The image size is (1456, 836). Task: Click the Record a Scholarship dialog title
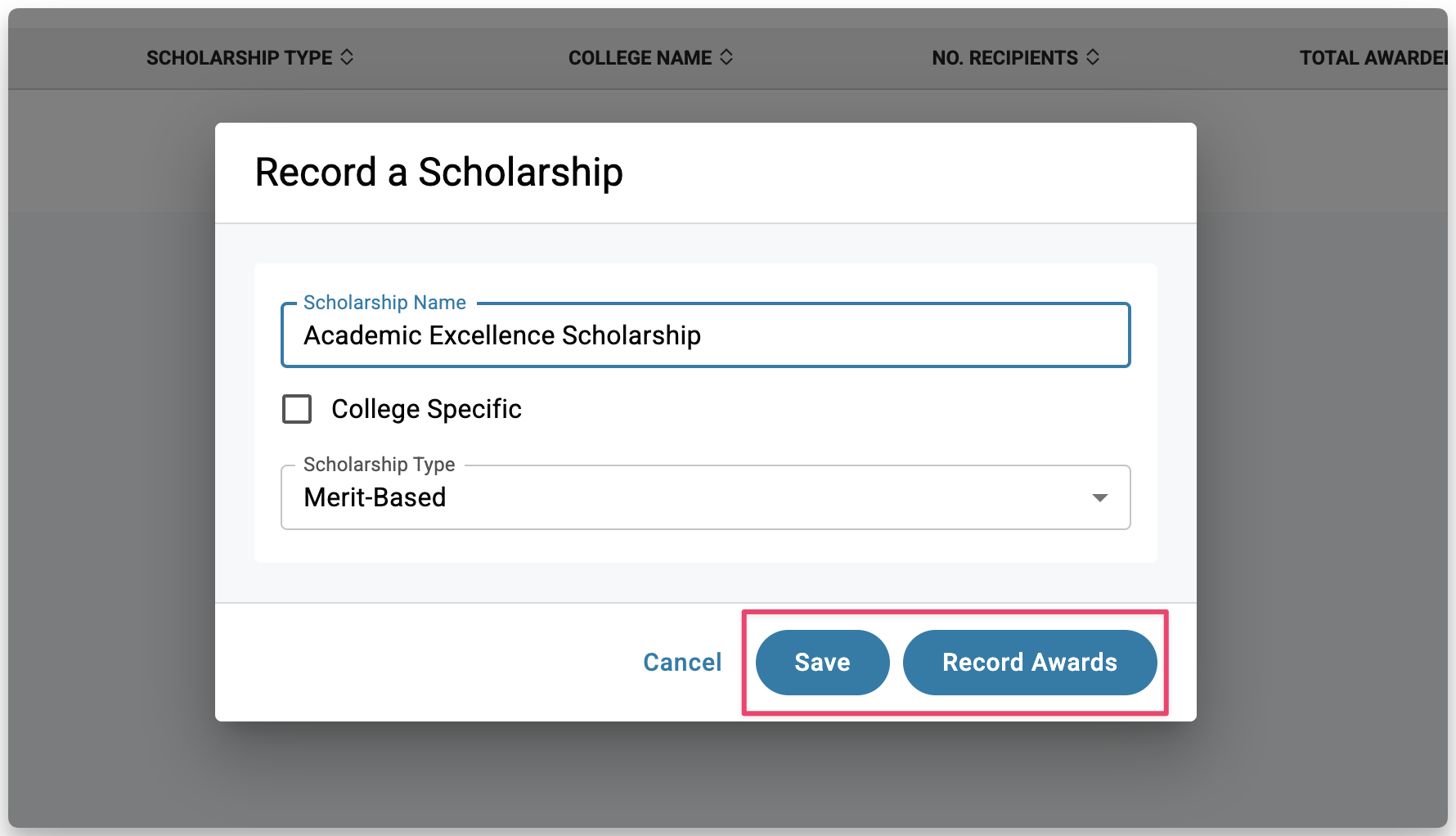click(438, 173)
